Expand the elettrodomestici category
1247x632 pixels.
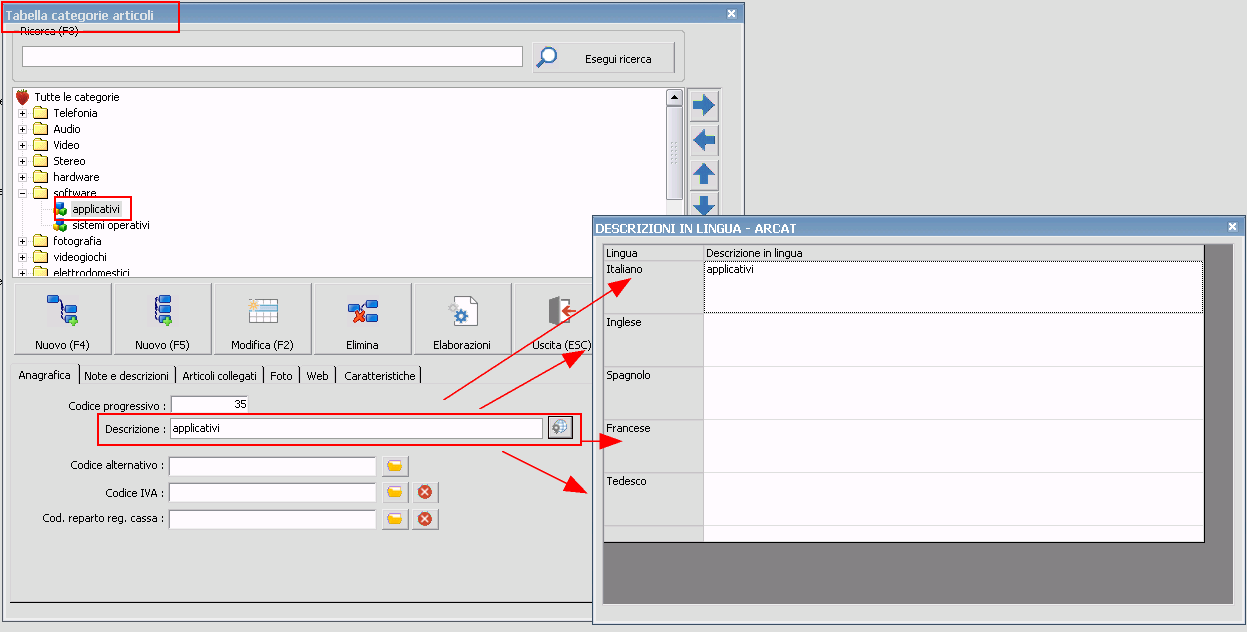pos(23,272)
